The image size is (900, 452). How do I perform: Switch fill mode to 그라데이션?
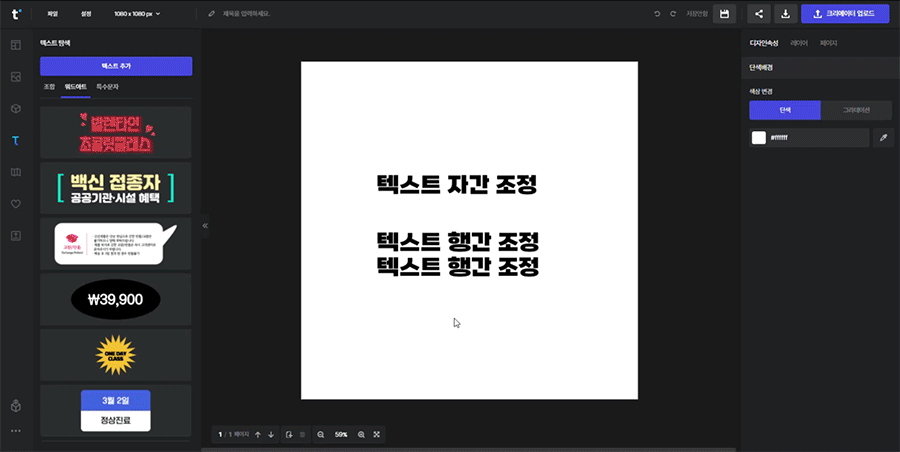(855, 110)
